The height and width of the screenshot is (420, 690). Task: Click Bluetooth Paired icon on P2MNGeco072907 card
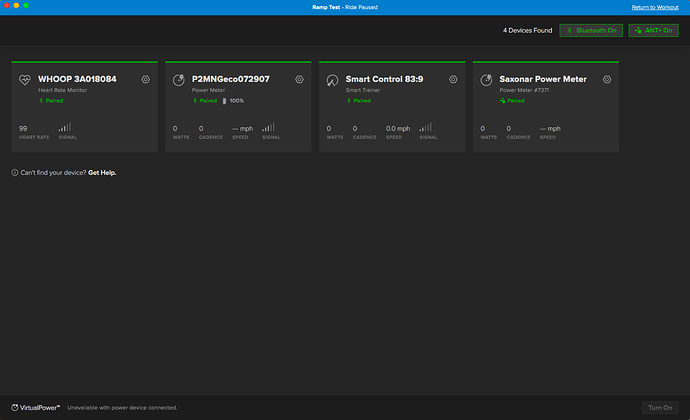click(x=195, y=101)
